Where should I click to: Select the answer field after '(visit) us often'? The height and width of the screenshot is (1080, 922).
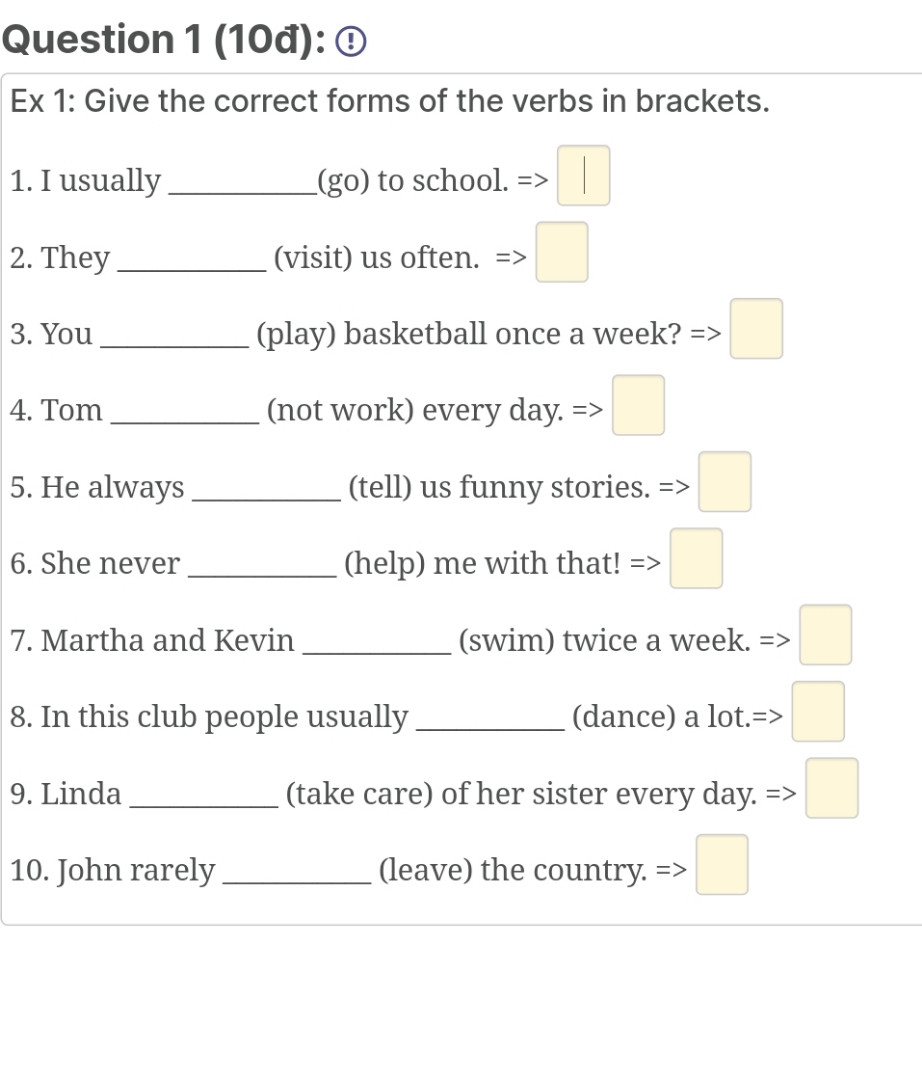(x=561, y=252)
